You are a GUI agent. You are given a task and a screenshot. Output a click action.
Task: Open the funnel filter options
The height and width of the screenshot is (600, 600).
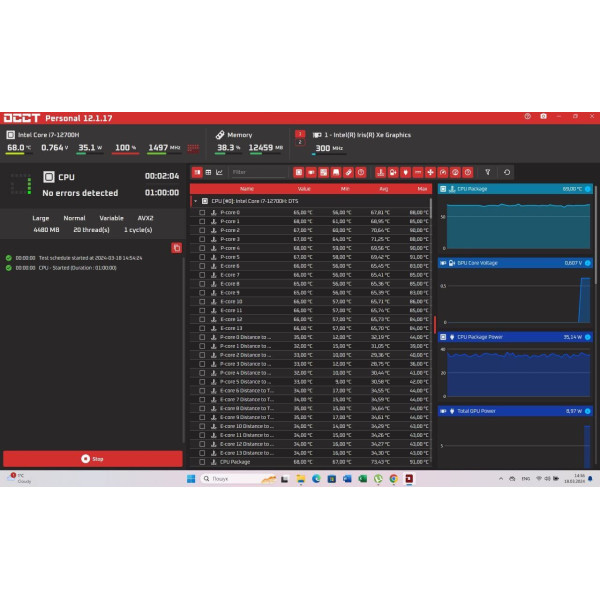[488, 173]
